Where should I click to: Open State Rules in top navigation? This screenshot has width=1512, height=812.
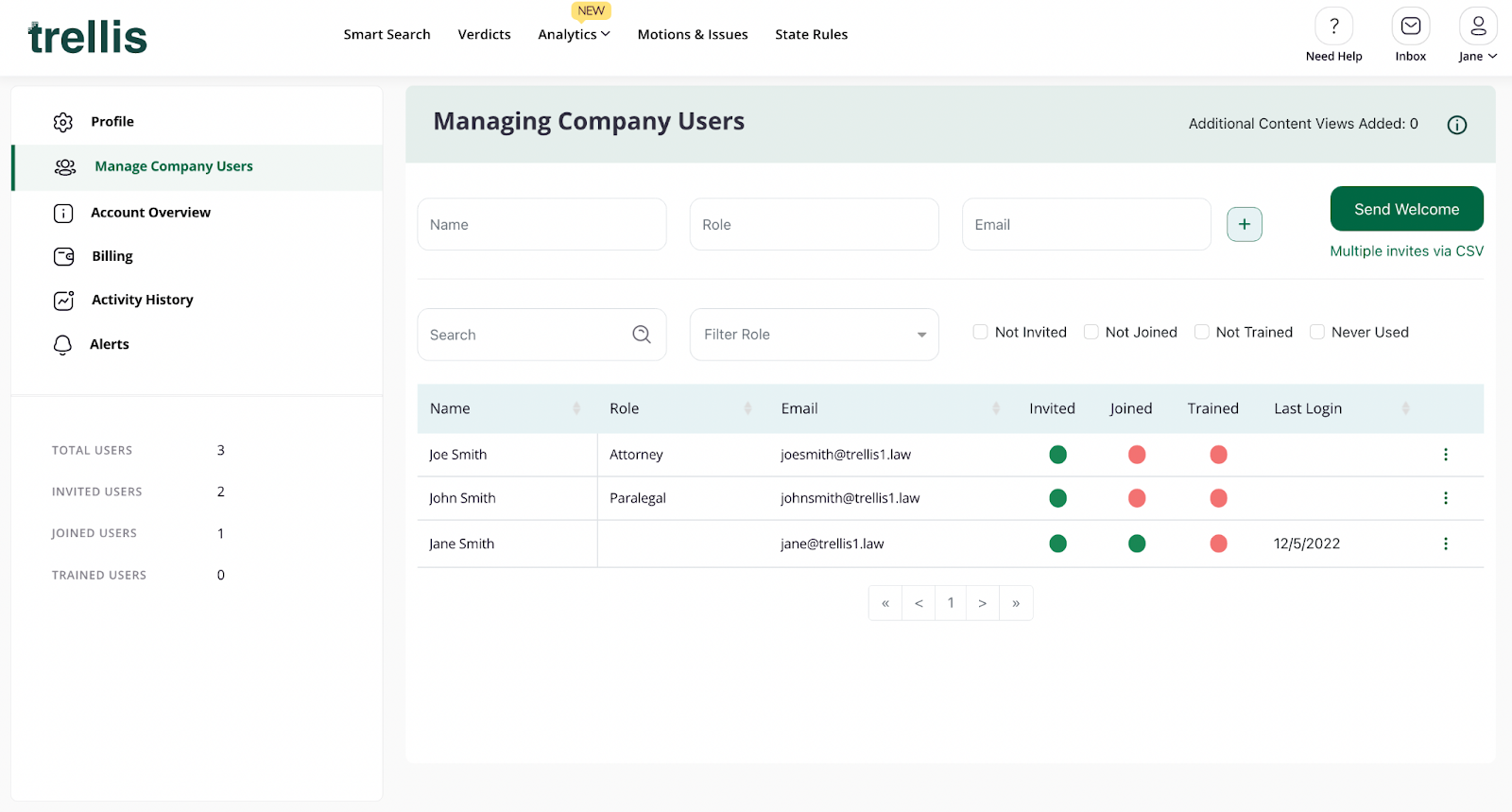(811, 34)
